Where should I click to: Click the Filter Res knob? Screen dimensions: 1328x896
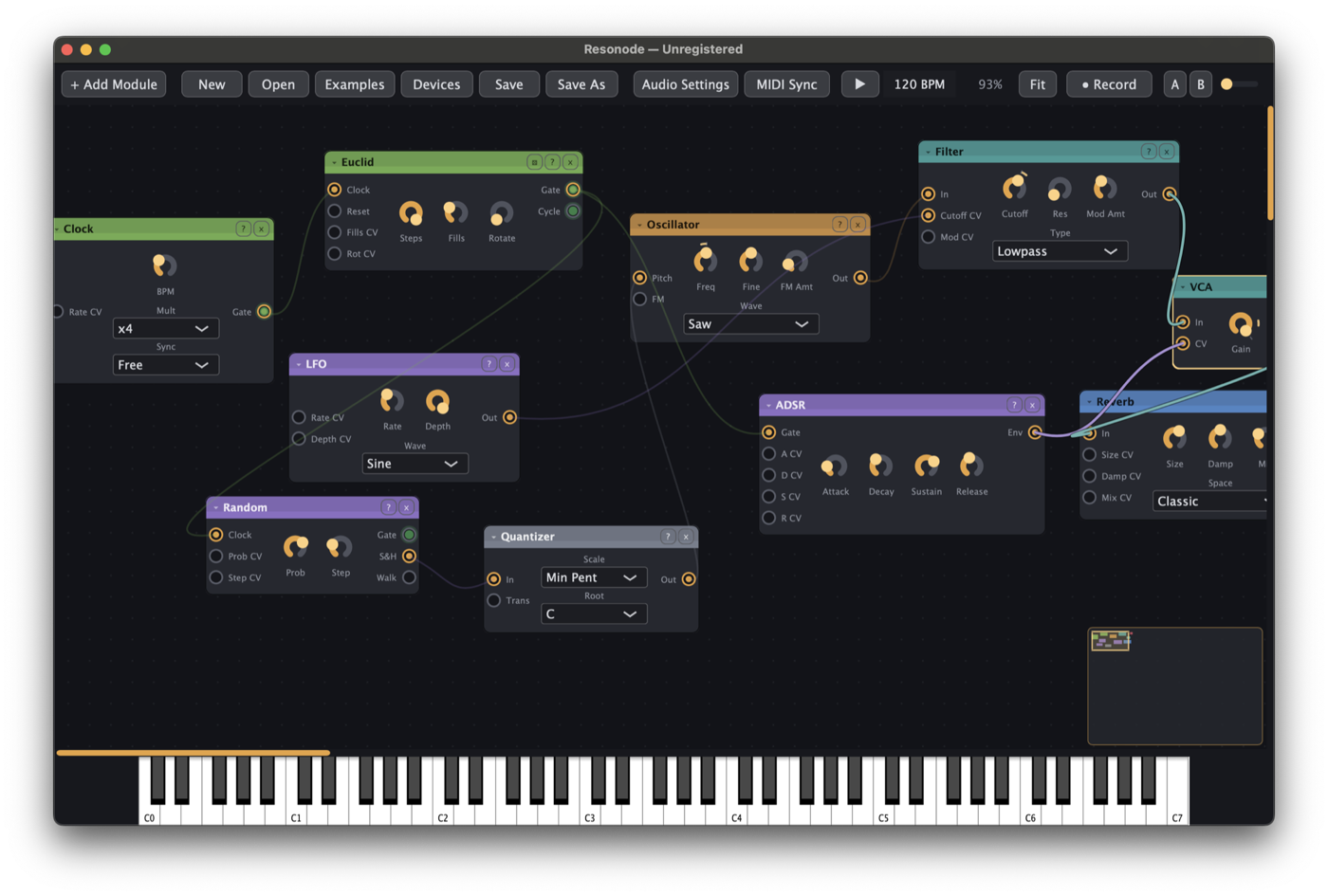1059,190
